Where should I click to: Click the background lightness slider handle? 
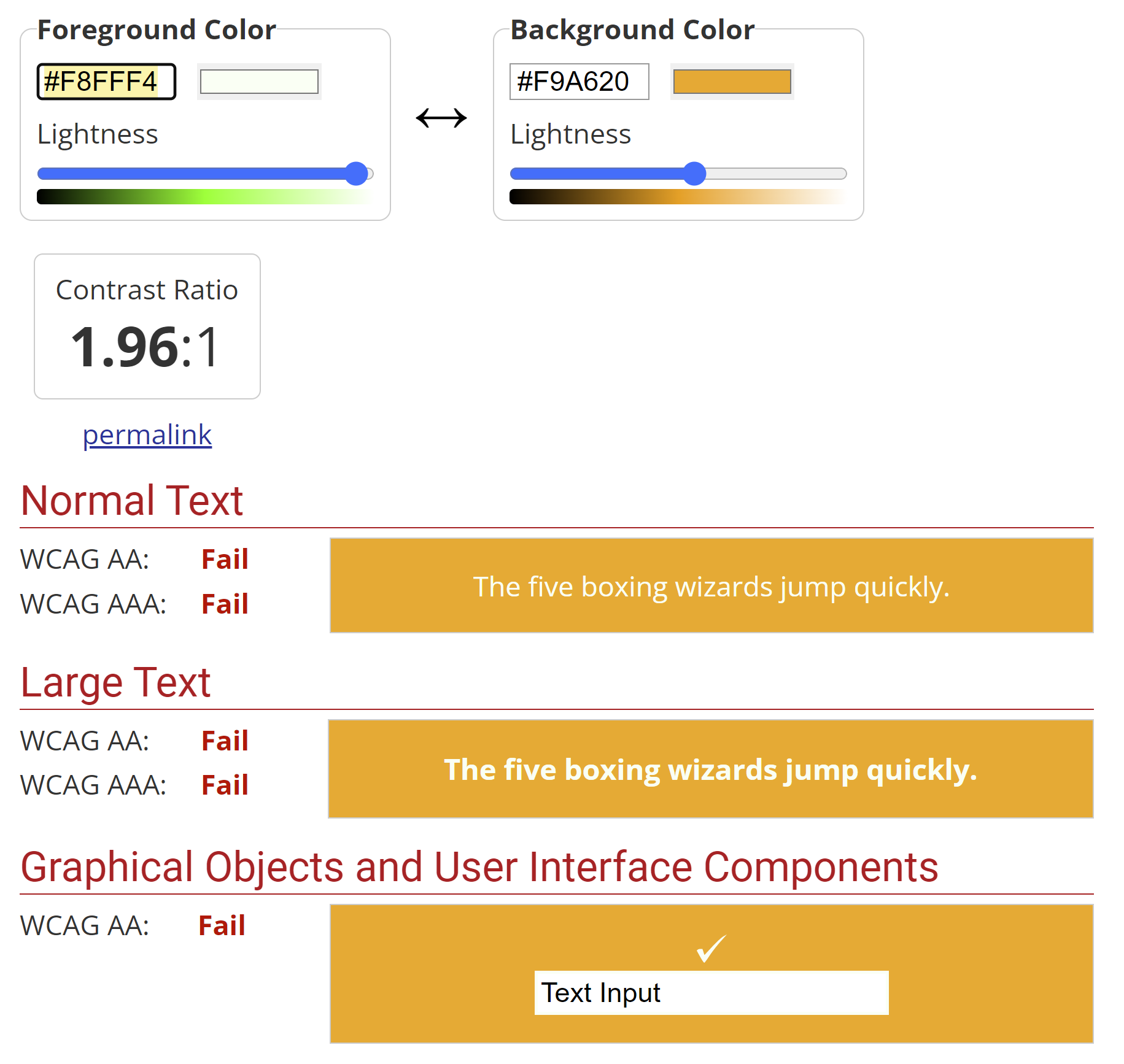pos(694,174)
